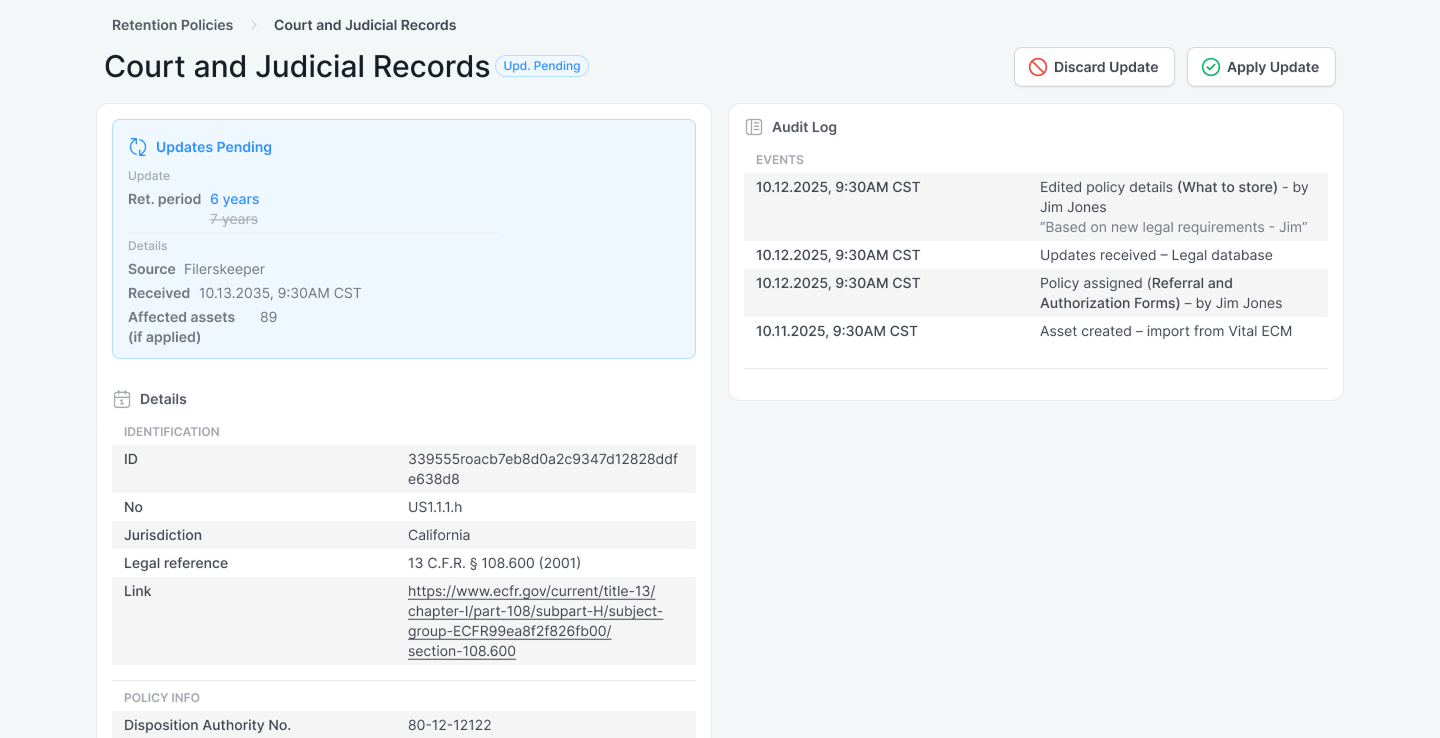Open the ecfr.gov legal reference link

[x=535, y=621]
